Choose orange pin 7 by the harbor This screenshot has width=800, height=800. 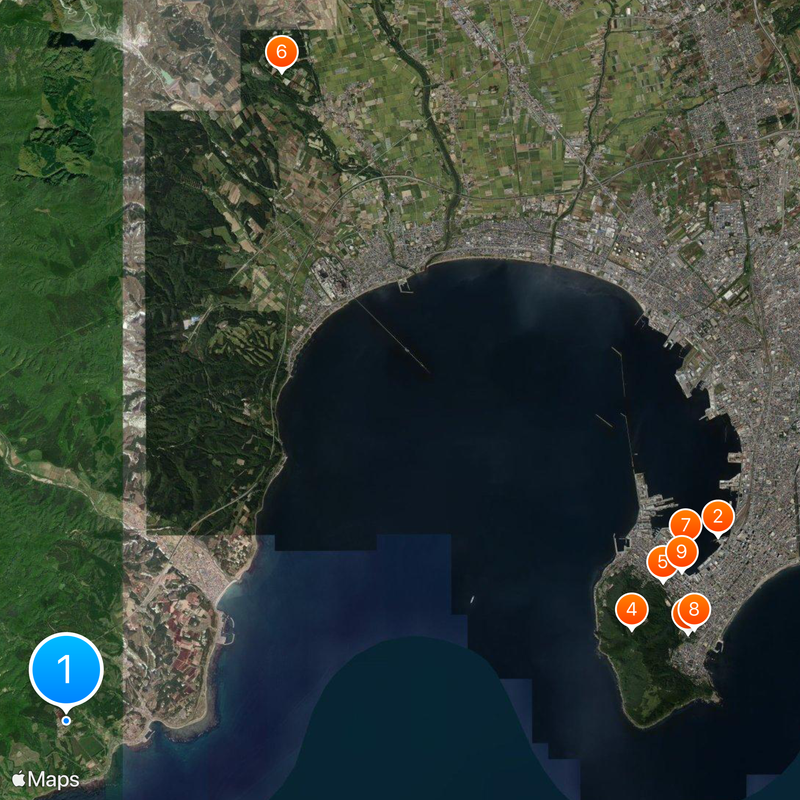coord(685,525)
